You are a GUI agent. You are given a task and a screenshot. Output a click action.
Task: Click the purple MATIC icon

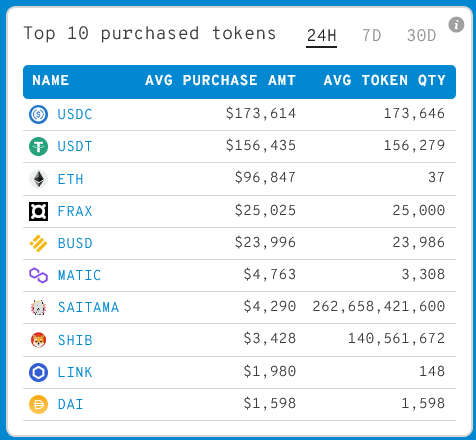pyautogui.click(x=38, y=275)
